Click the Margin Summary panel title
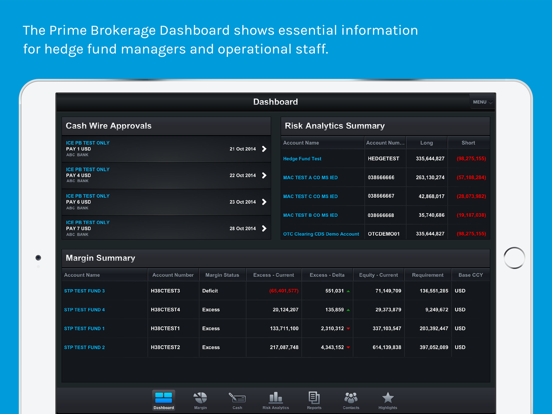552x414 pixels. click(100, 258)
